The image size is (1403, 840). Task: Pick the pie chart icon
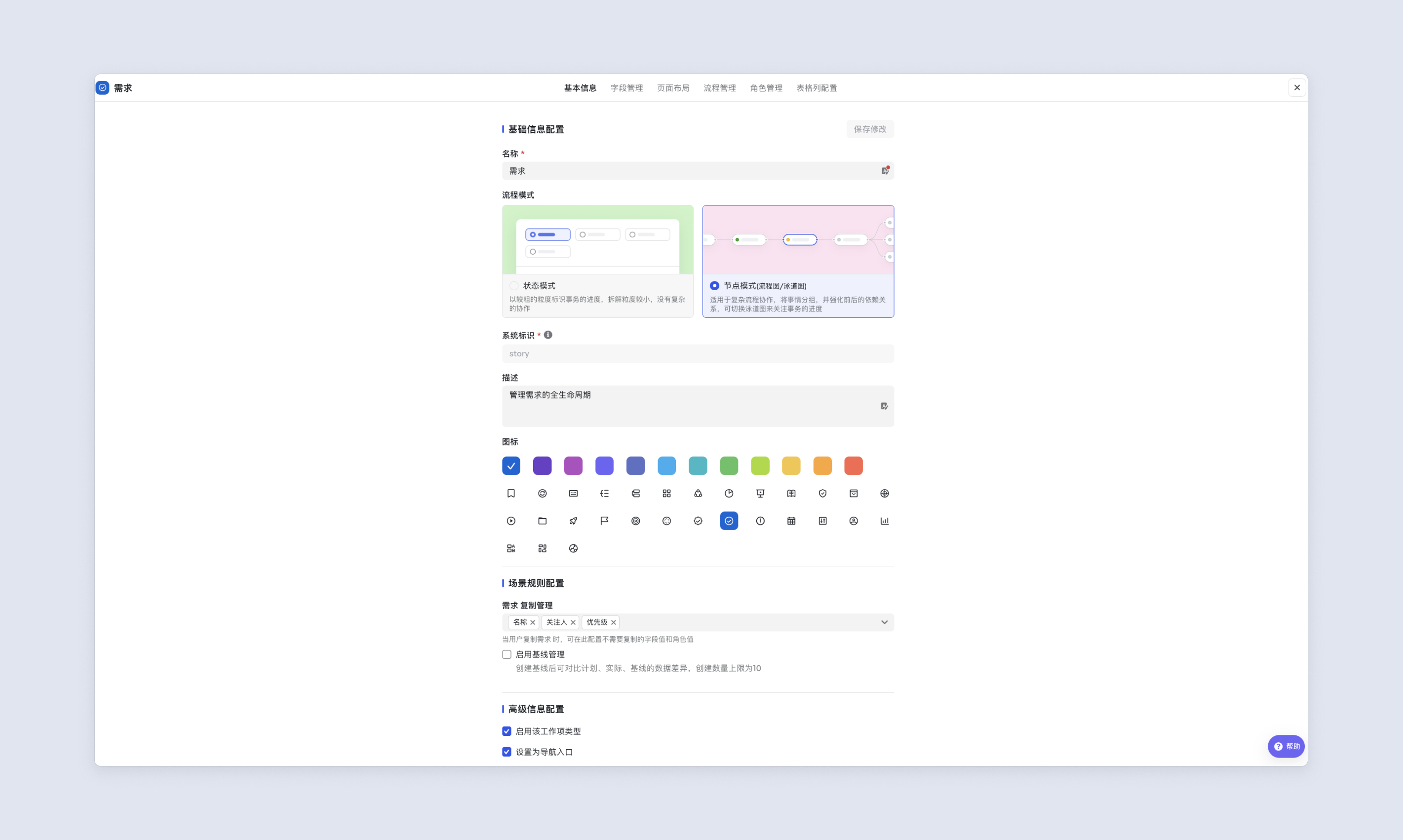tap(729, 494)
